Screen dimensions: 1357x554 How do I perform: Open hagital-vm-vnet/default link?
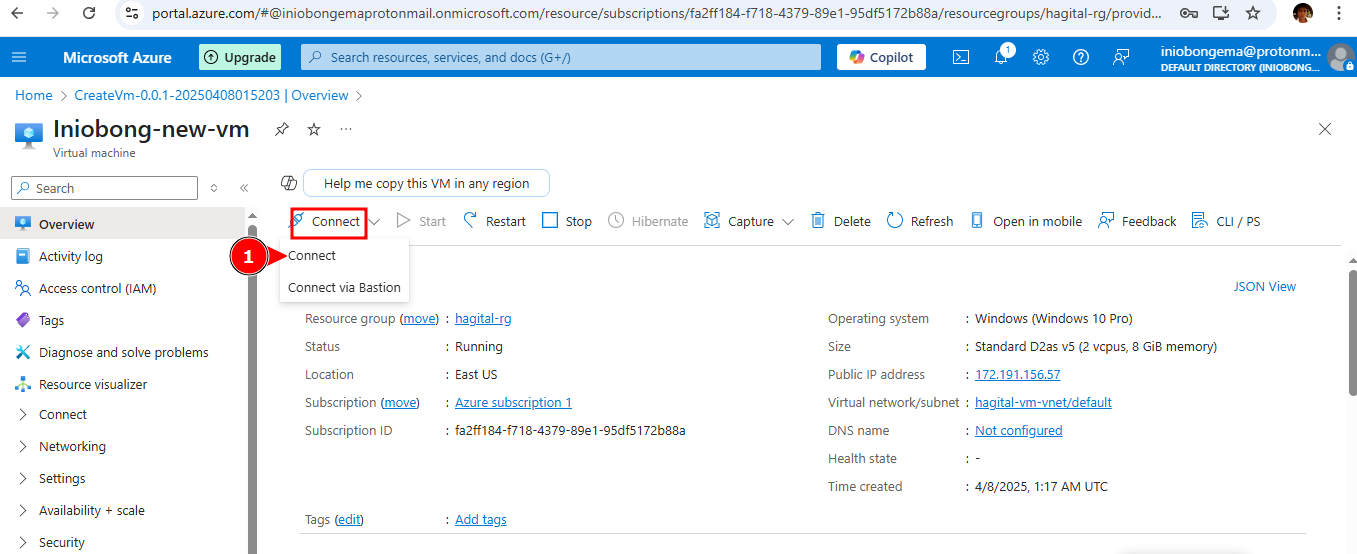coord(1043,402)
